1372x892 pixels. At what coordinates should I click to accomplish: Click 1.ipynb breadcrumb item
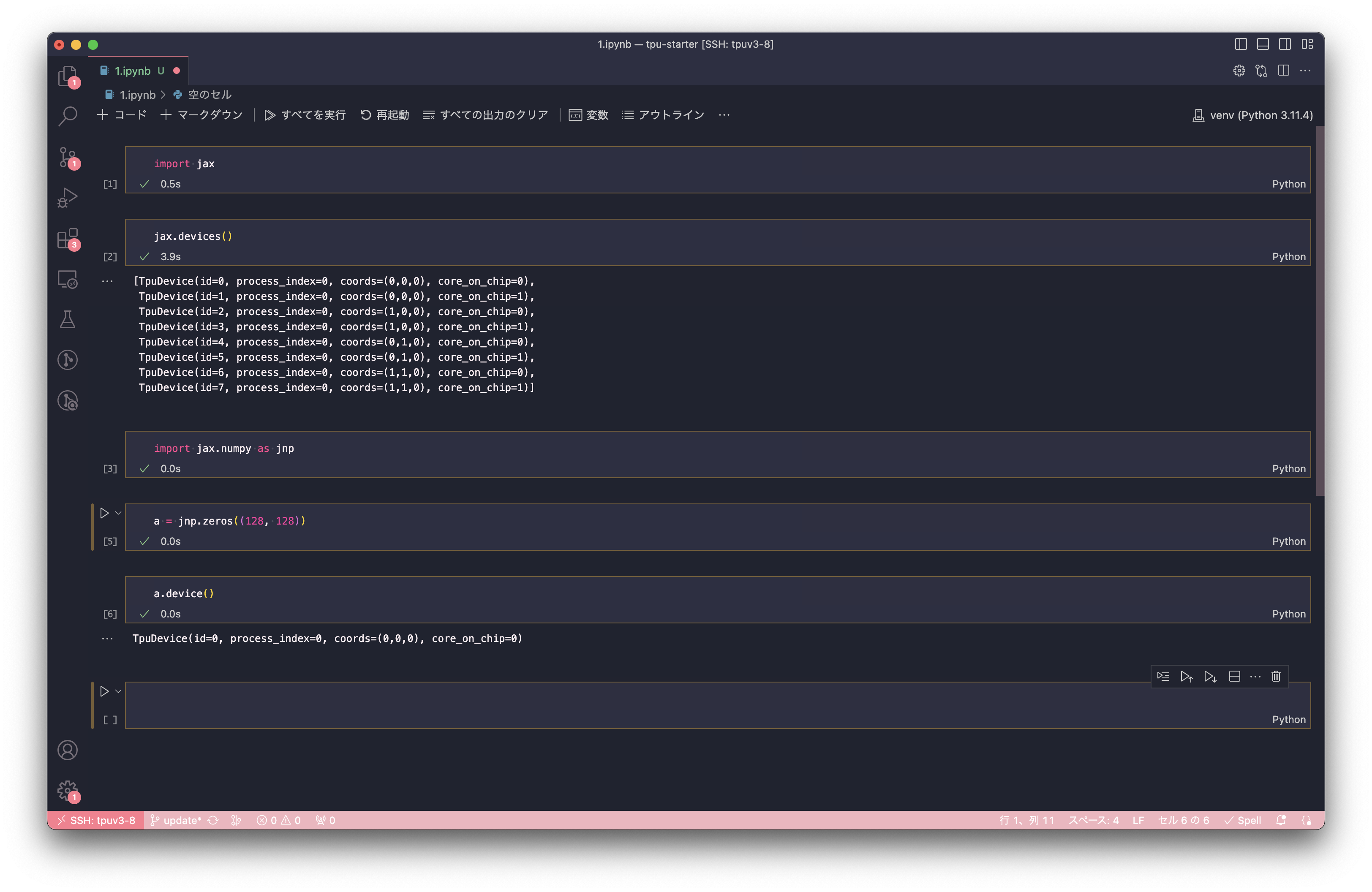click(x=137, y=95)
